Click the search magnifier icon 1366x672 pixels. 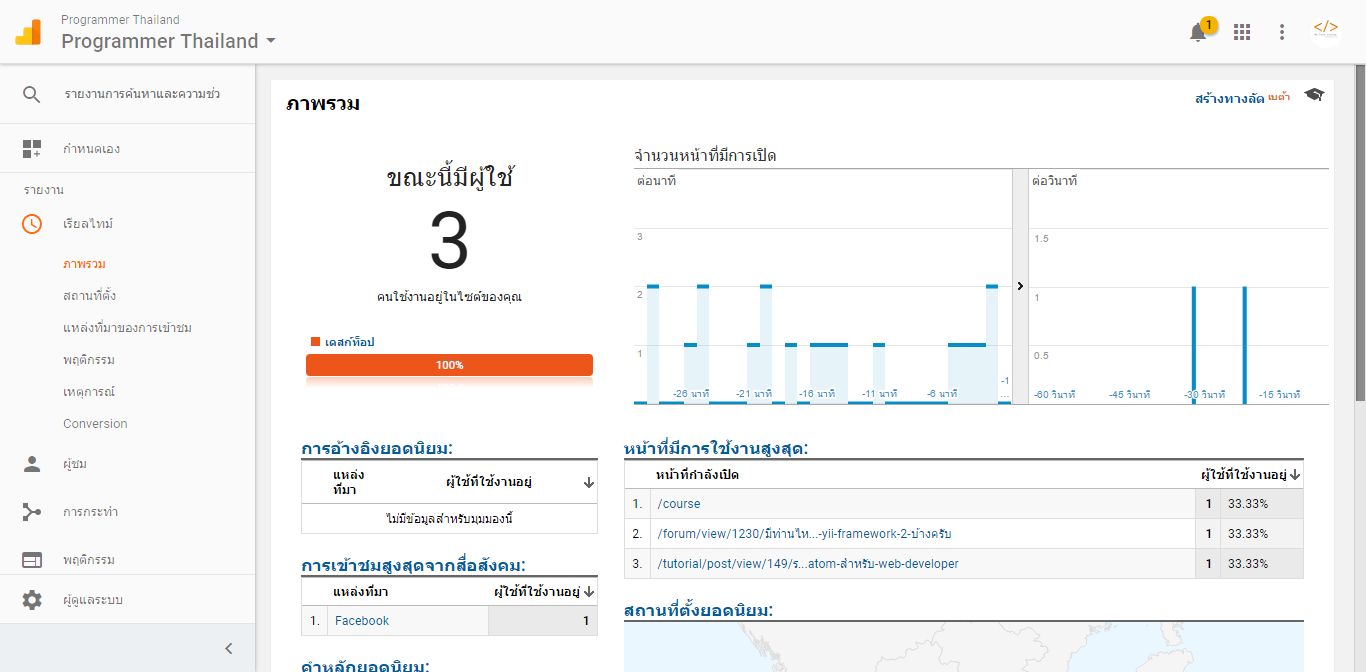click(x=32, y=94)
